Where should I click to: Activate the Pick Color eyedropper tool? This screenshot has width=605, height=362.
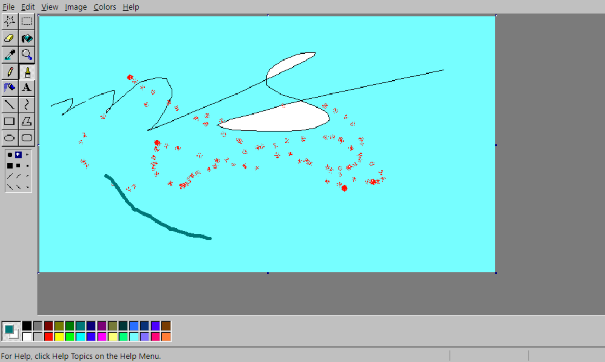pos(10,55)
